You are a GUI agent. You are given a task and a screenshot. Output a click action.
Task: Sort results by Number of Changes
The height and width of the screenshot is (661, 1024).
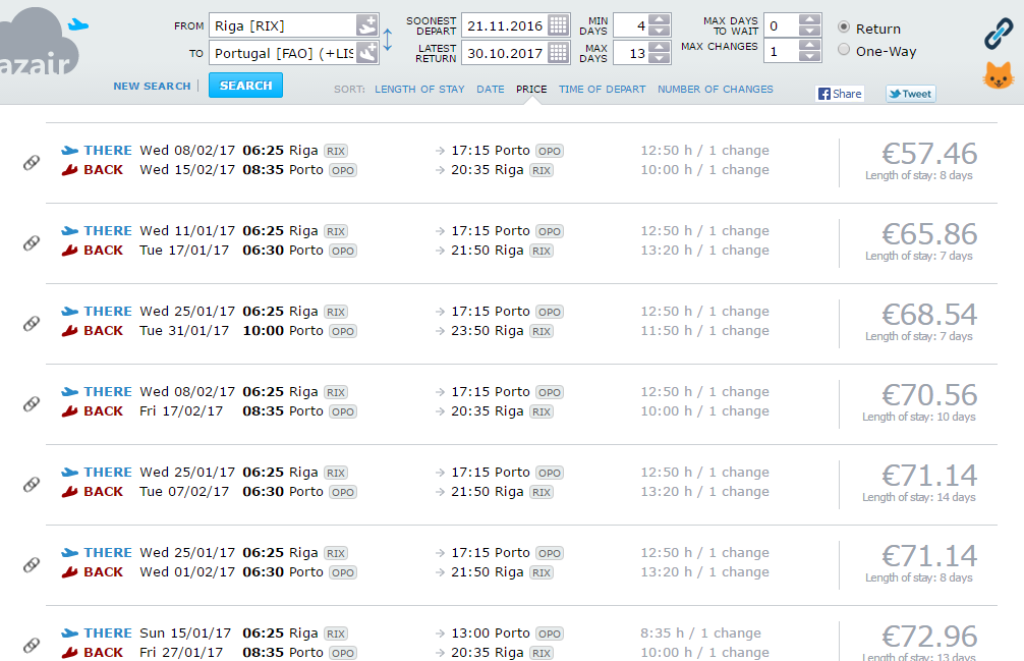[x=715, y=89]
